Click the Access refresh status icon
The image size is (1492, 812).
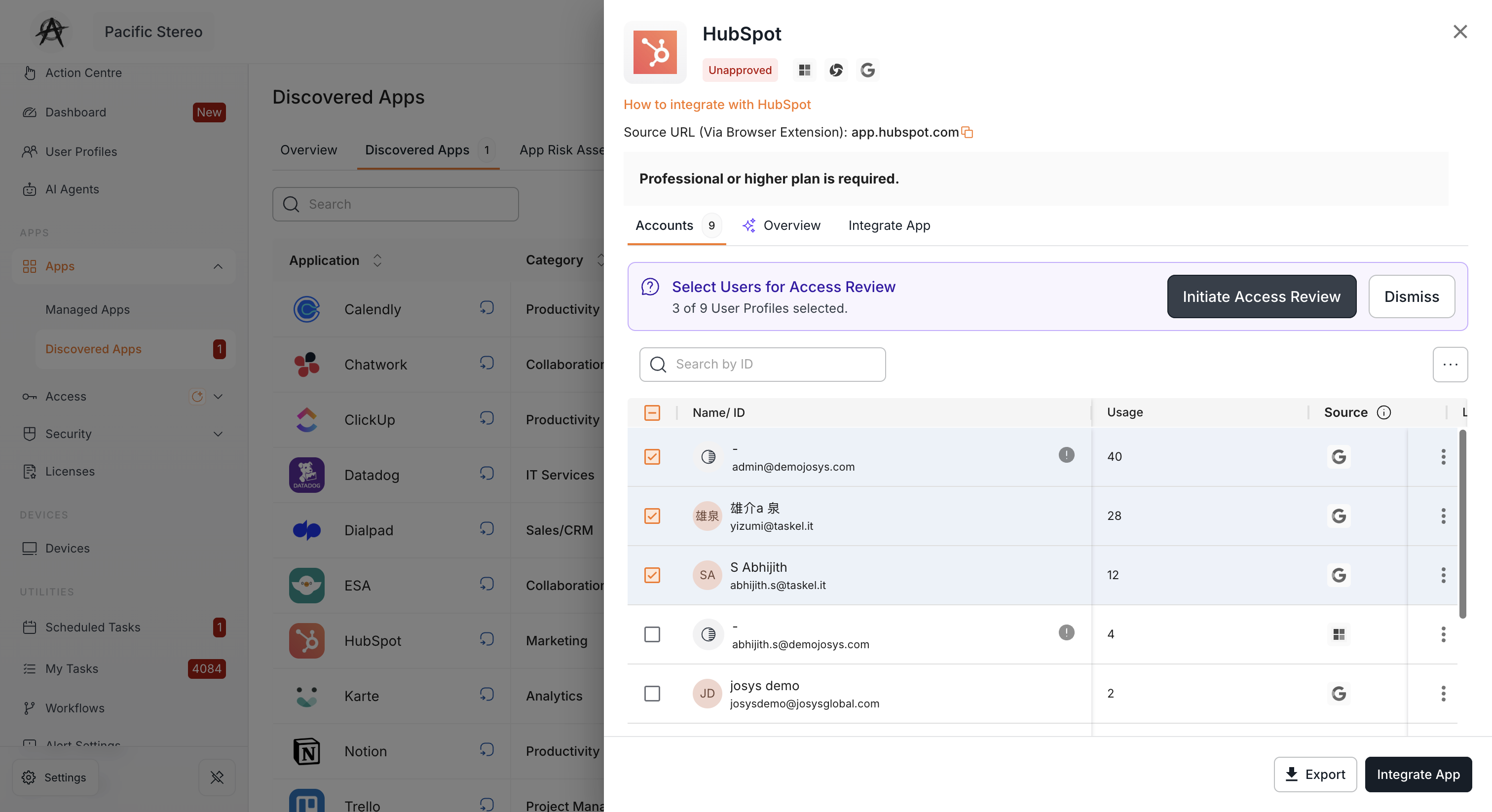[x=197, y=396]
